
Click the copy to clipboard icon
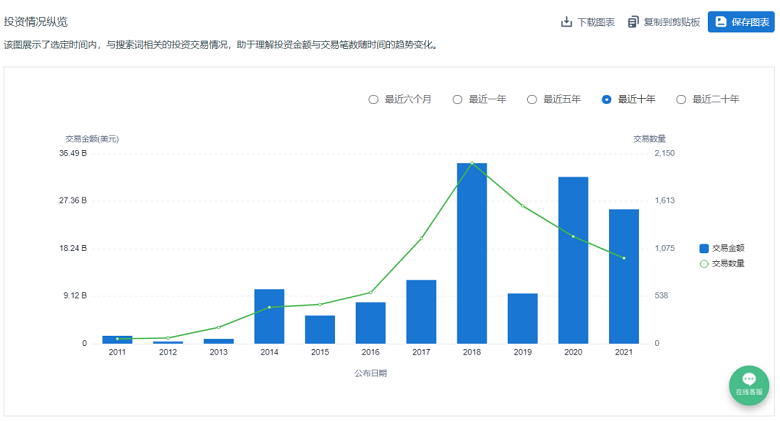633,22
